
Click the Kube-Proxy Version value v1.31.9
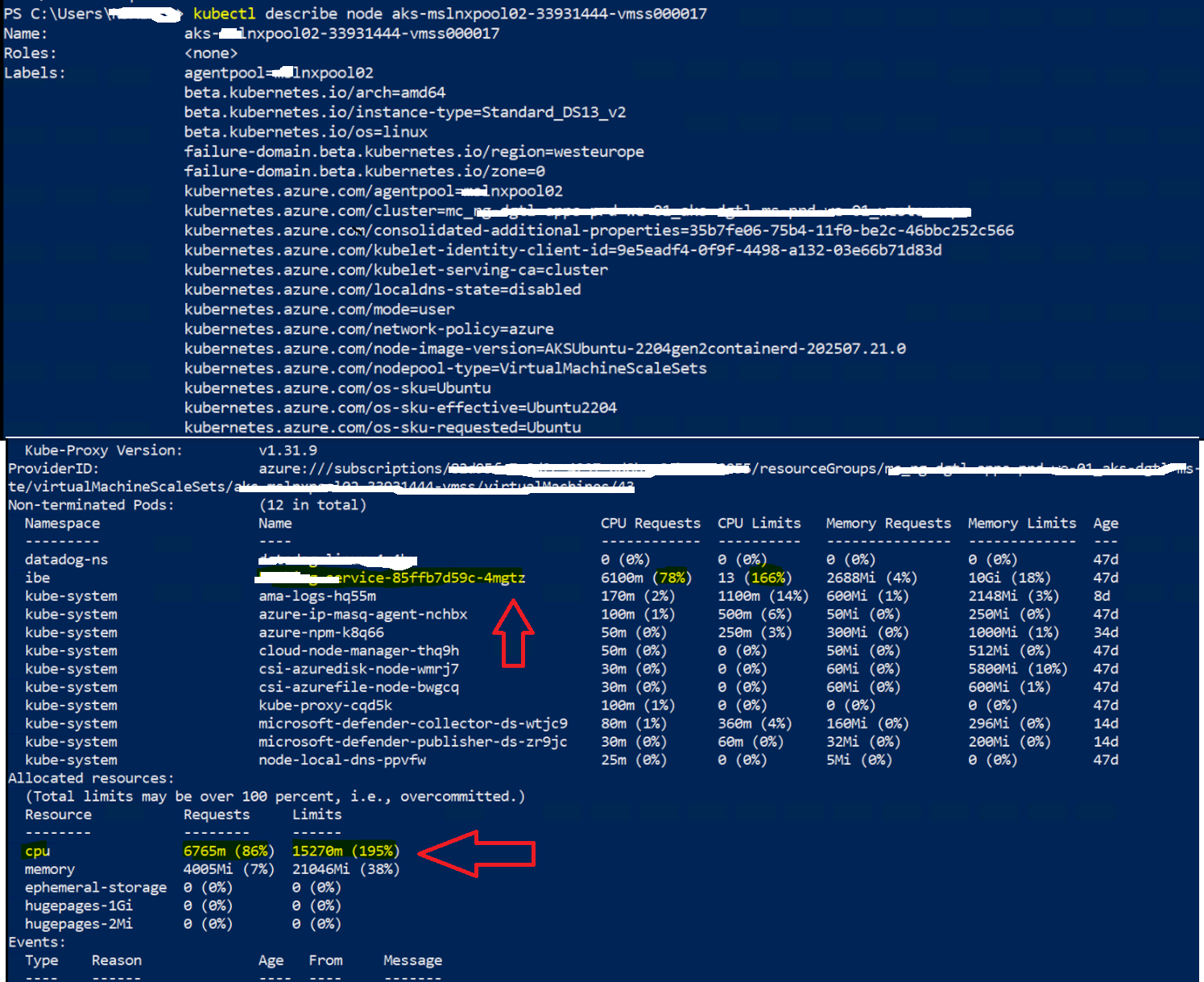coord(289,450)
